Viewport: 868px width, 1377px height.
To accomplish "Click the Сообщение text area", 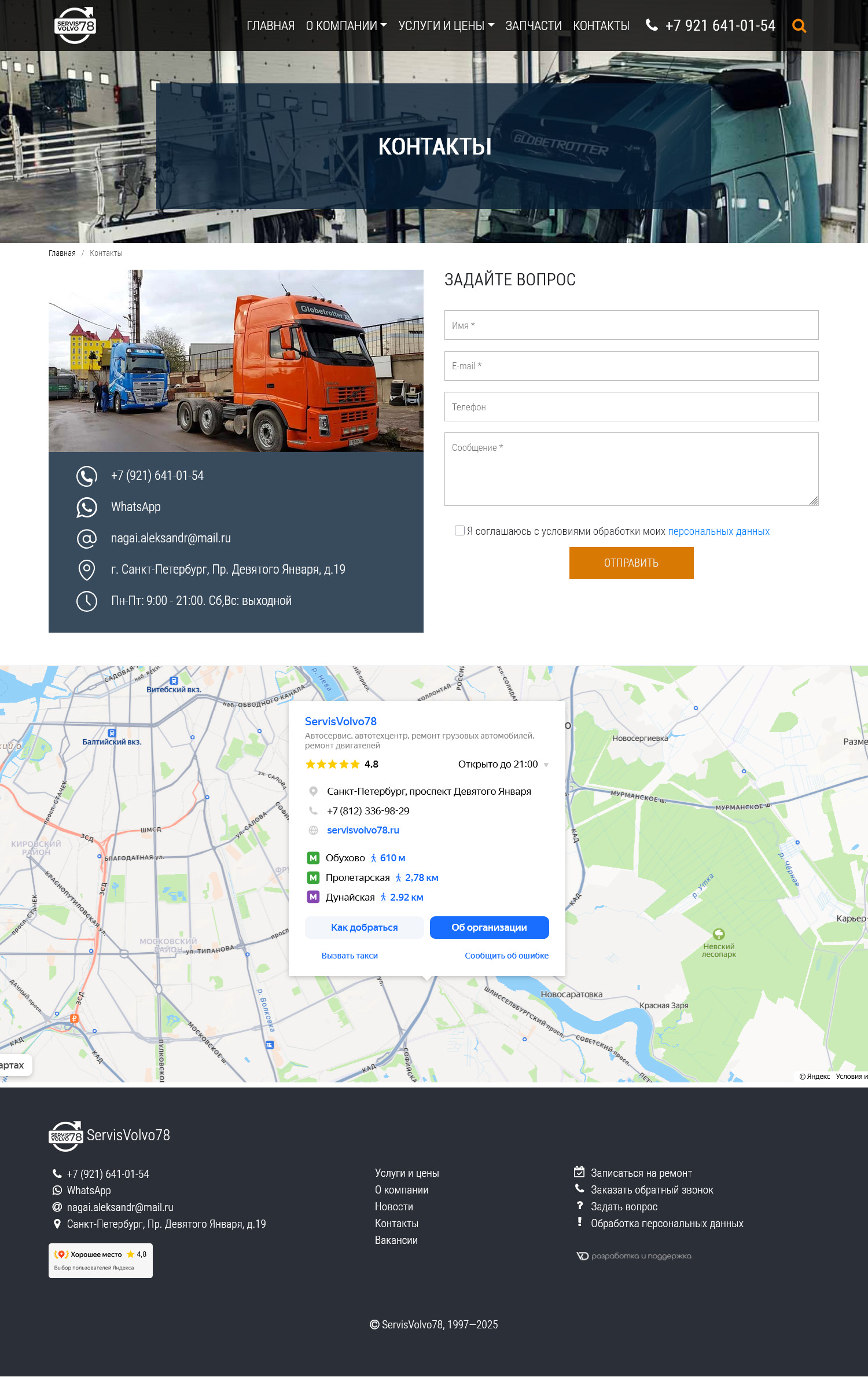I will tap(631, 469).
